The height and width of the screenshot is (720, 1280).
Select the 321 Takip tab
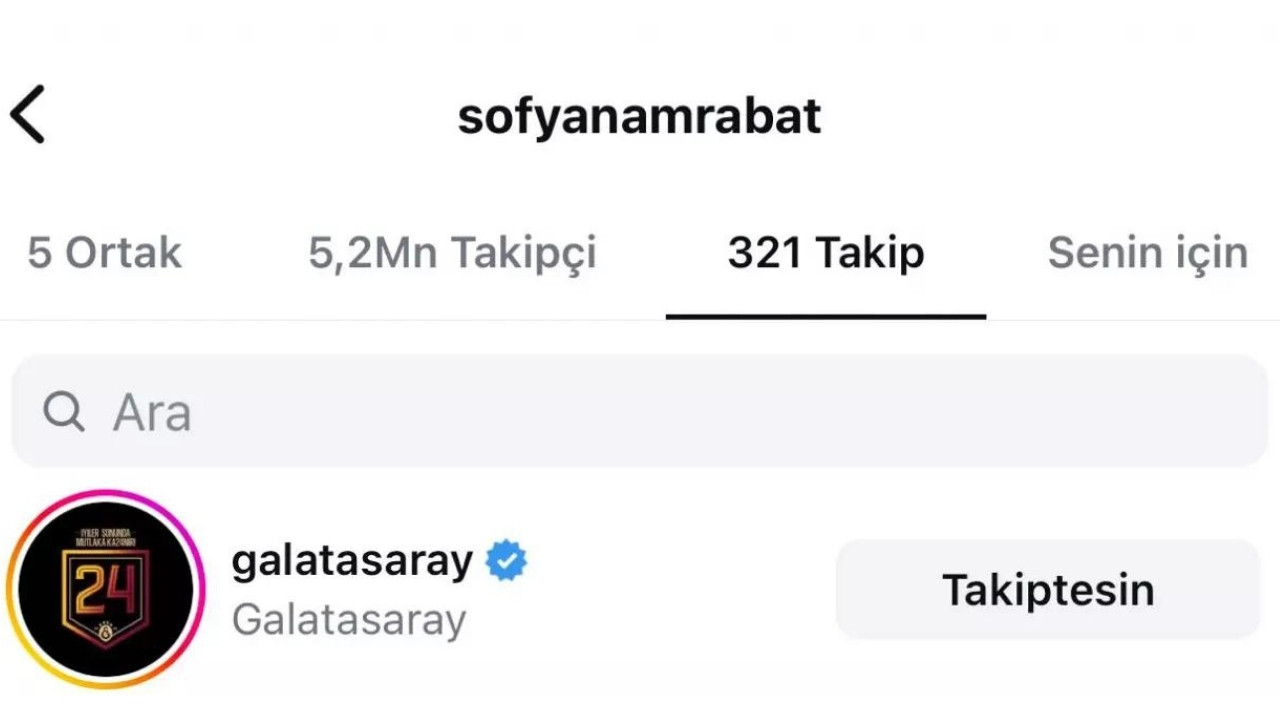pyautogui.click(x=826, y=253)
